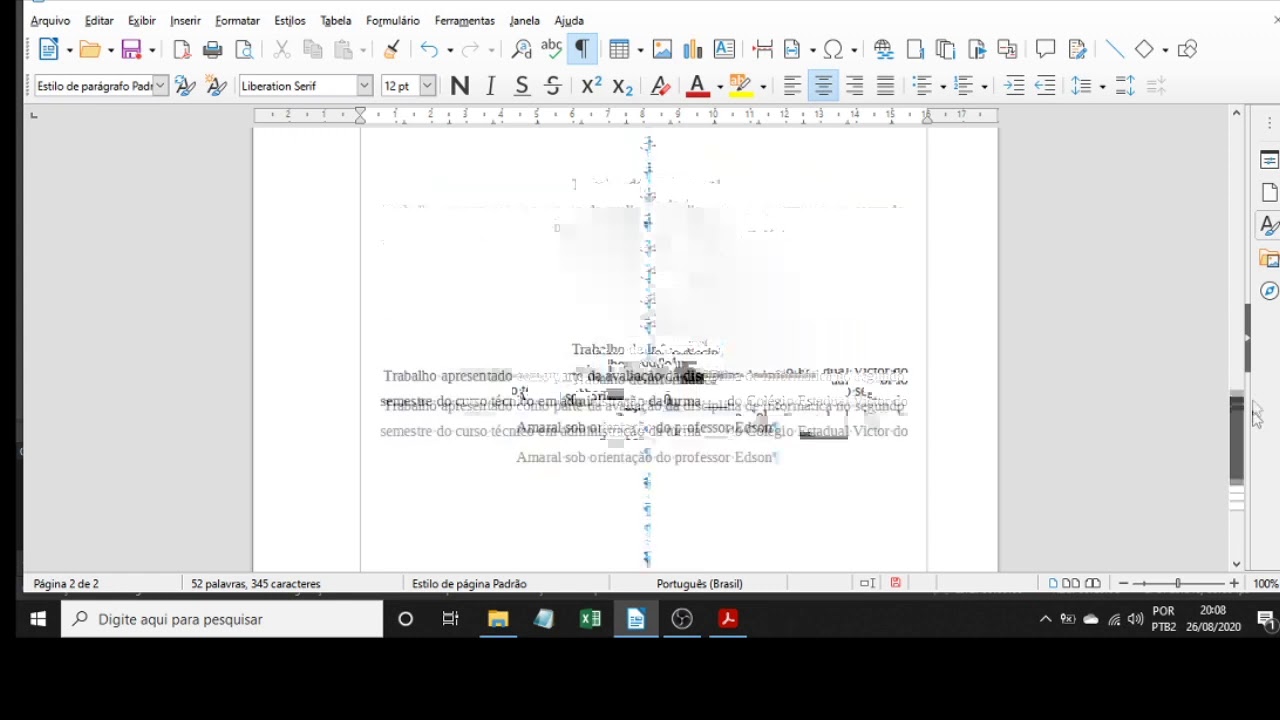Save the document with the Save icon
Screen dimensions: 1280x720
131,49
